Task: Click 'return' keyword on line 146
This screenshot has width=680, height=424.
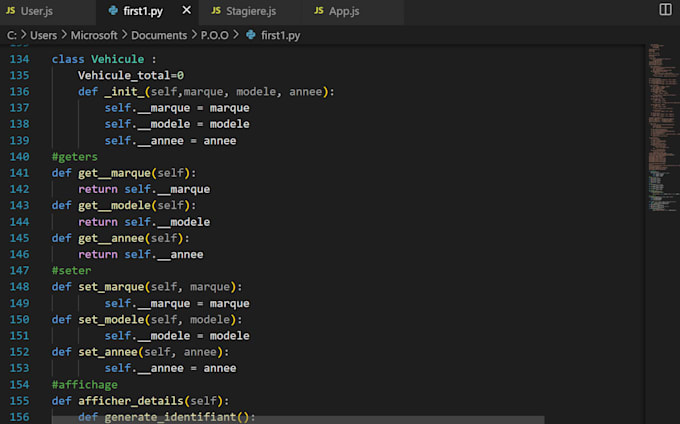Action: pos(98,254)
